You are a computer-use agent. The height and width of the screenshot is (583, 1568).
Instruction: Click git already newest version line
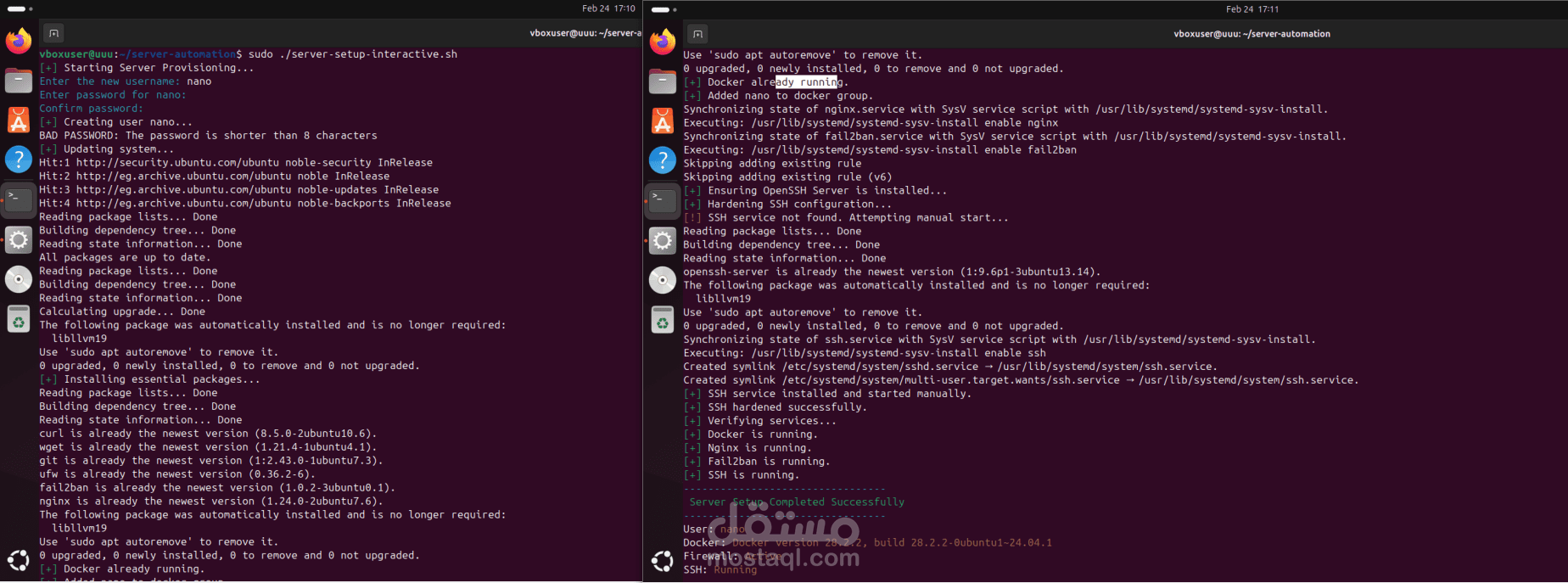(211, 461)
